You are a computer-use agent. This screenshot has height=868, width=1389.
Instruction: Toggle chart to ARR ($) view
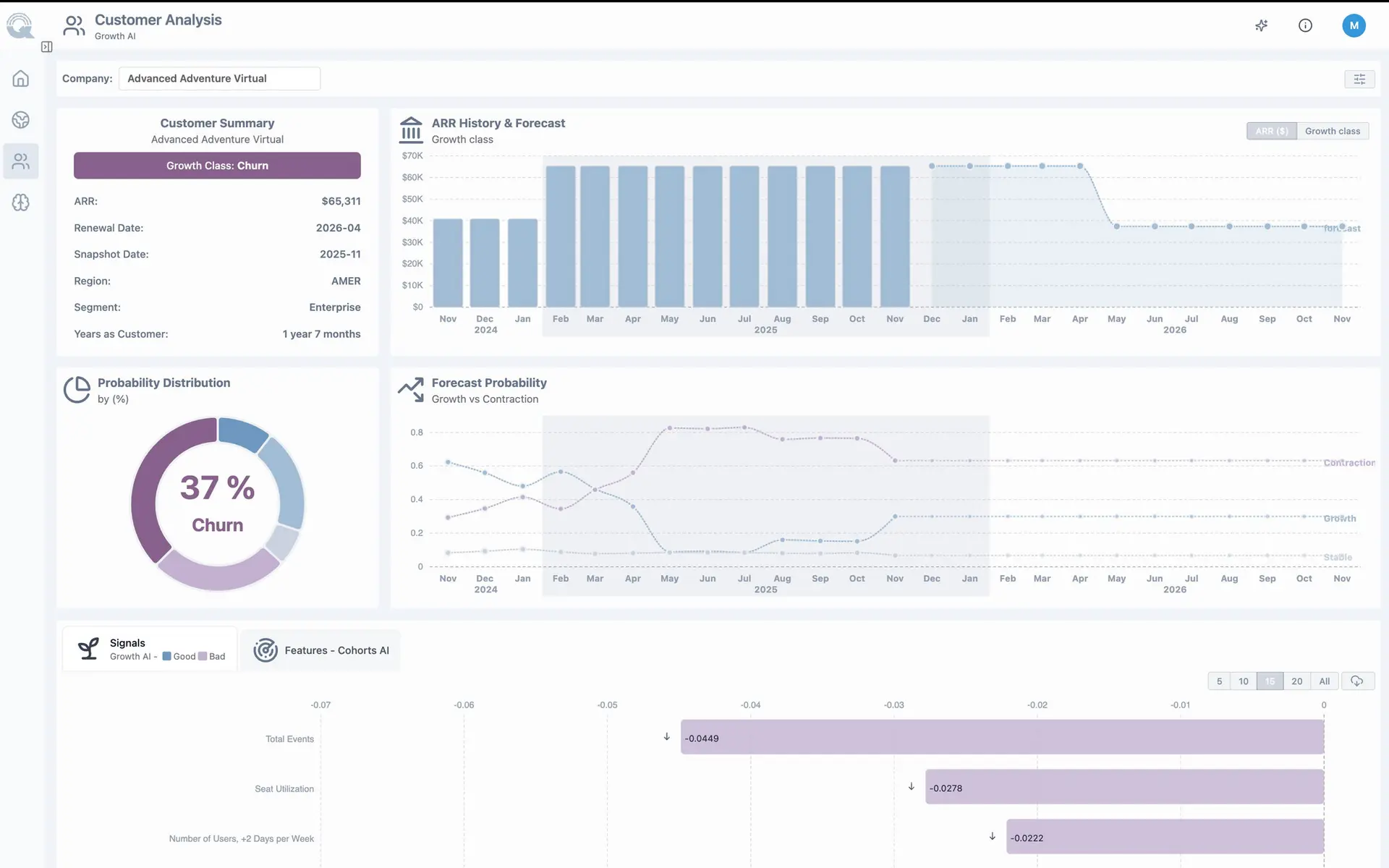tap(1271, 131)
